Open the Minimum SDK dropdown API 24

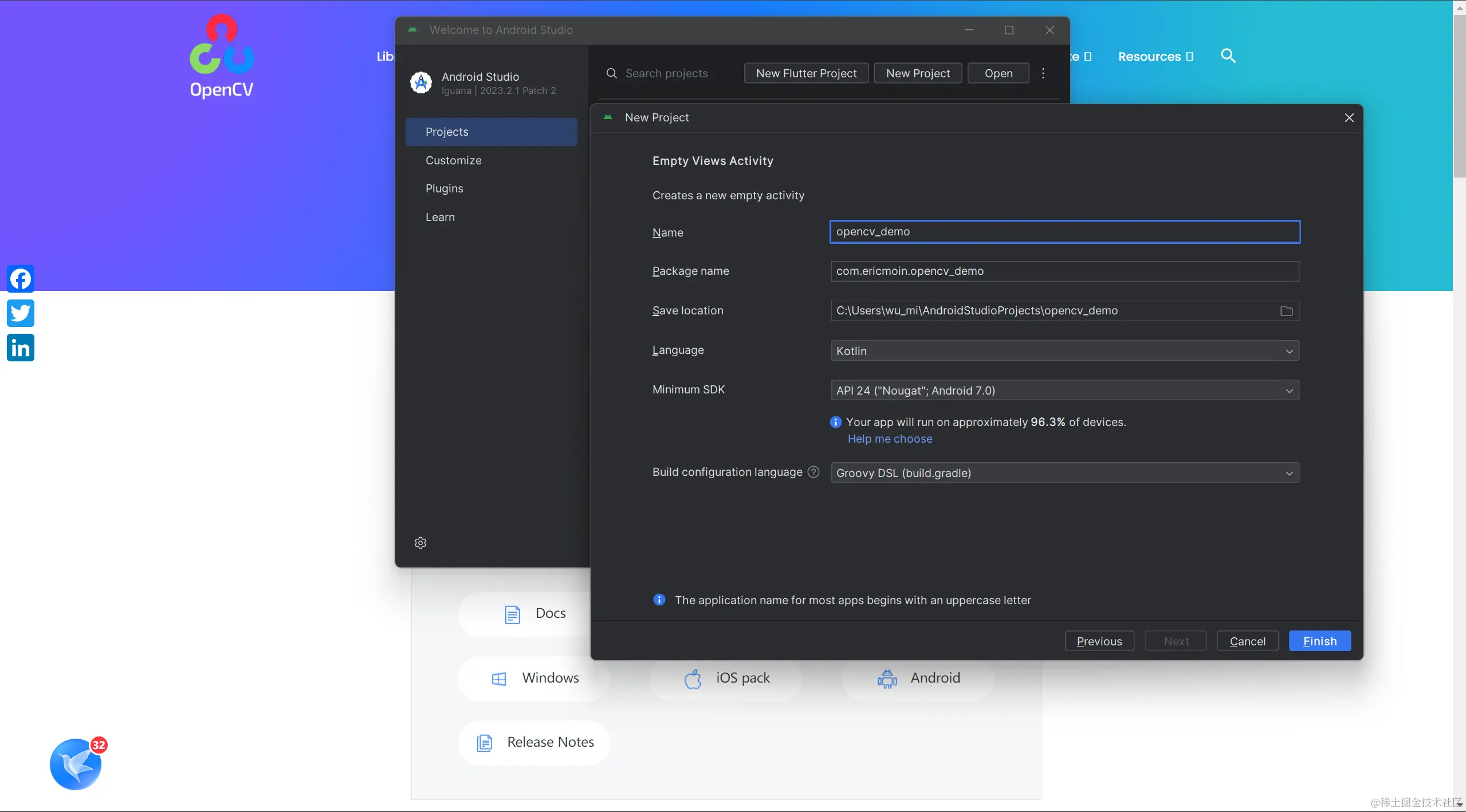coord(1065,391)
